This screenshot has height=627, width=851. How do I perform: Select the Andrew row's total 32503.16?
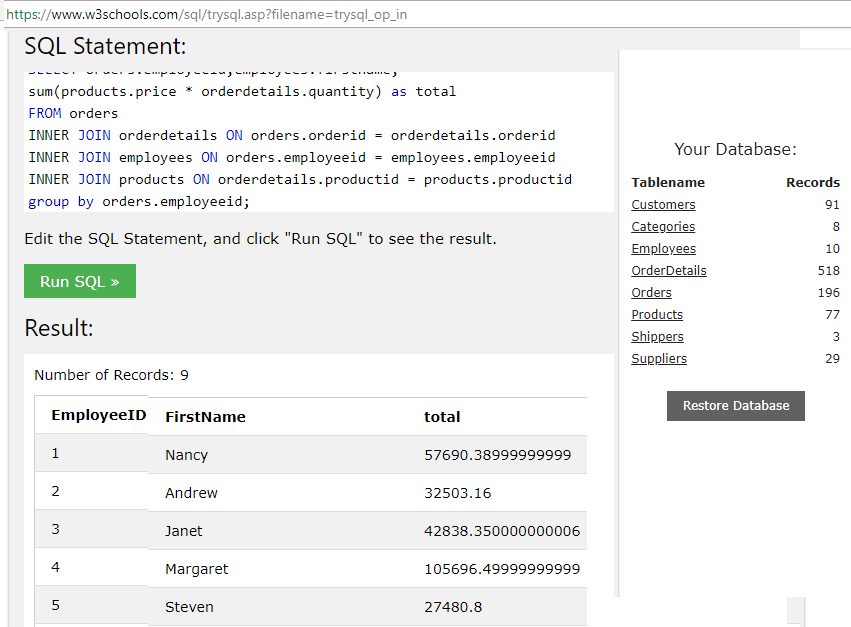click(x=457, y=493)
